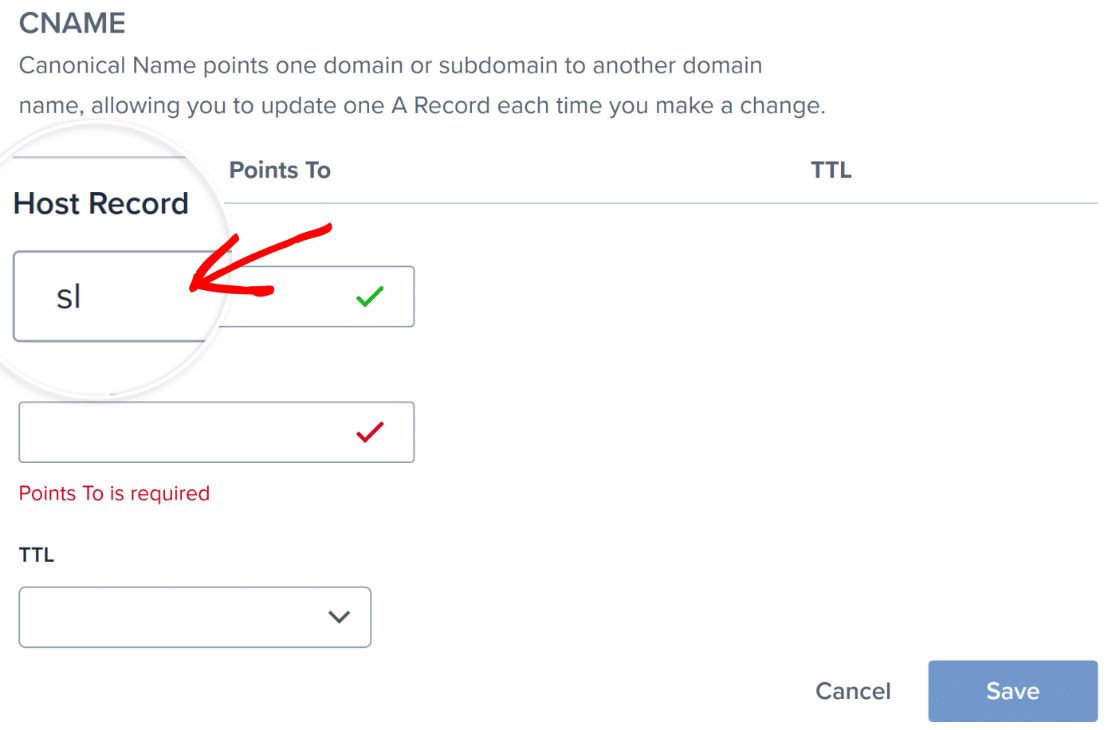Click the "Points To is required" error message
This screenshot has height=730, width=1116.
[x=114, y=493]
